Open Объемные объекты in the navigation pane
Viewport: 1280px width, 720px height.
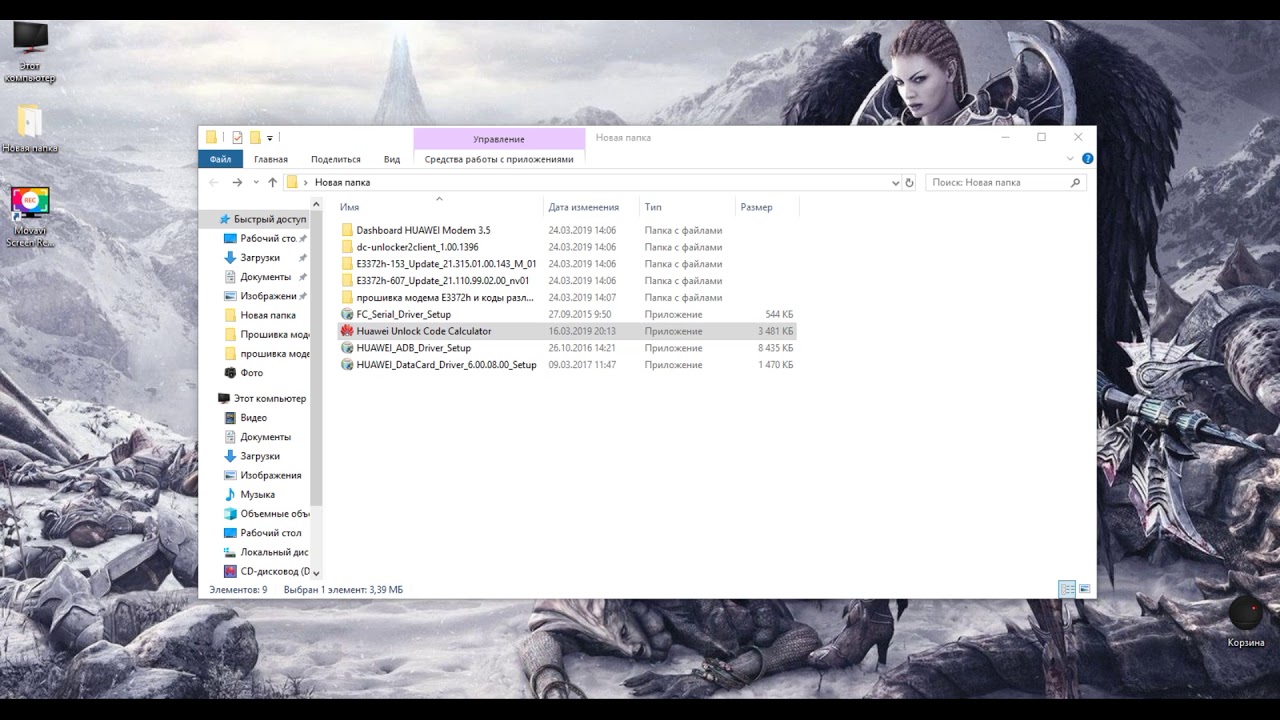(267, 514)
